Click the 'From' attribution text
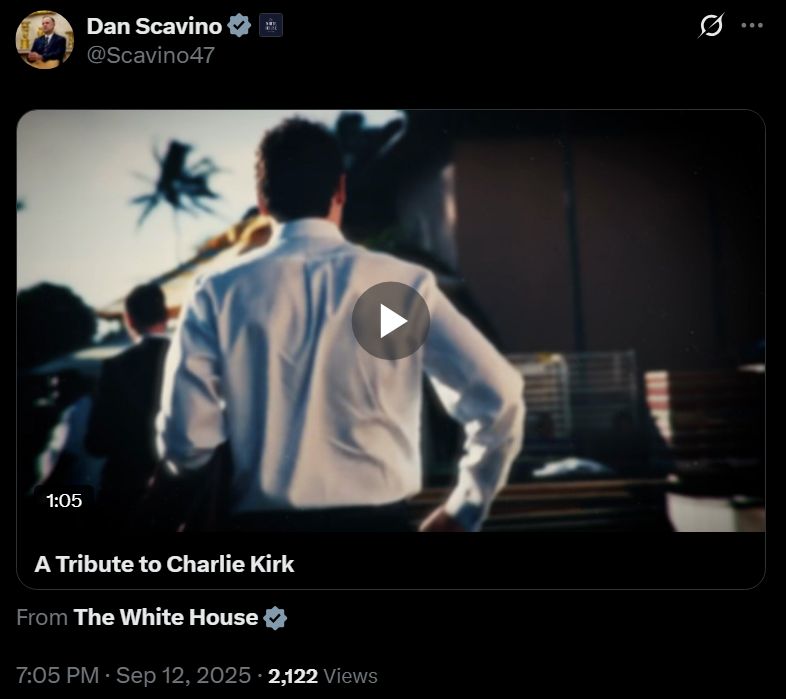The height and width of the screenshot is (699, 786). (x=42, y=617)
